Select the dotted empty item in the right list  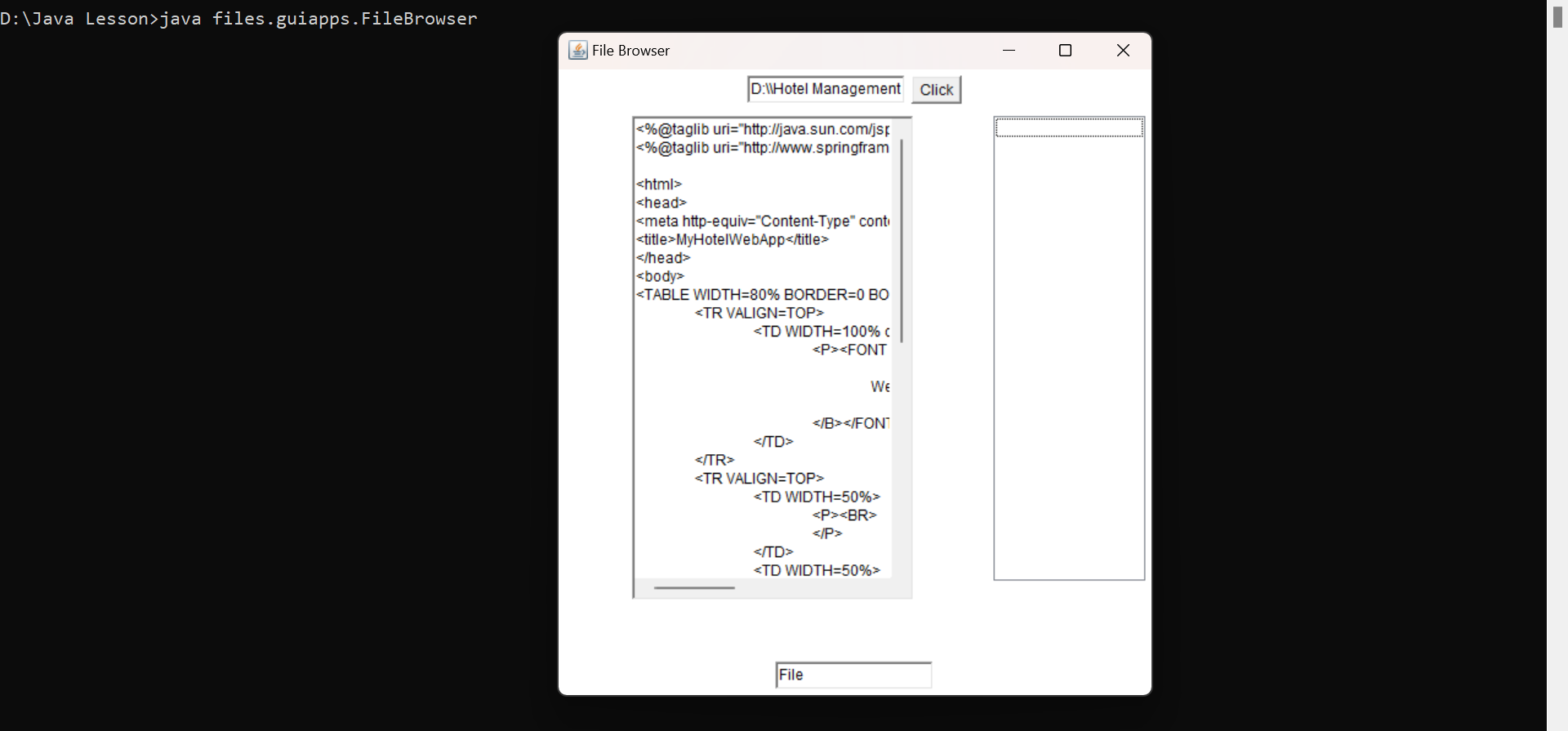click(1069, 127)
